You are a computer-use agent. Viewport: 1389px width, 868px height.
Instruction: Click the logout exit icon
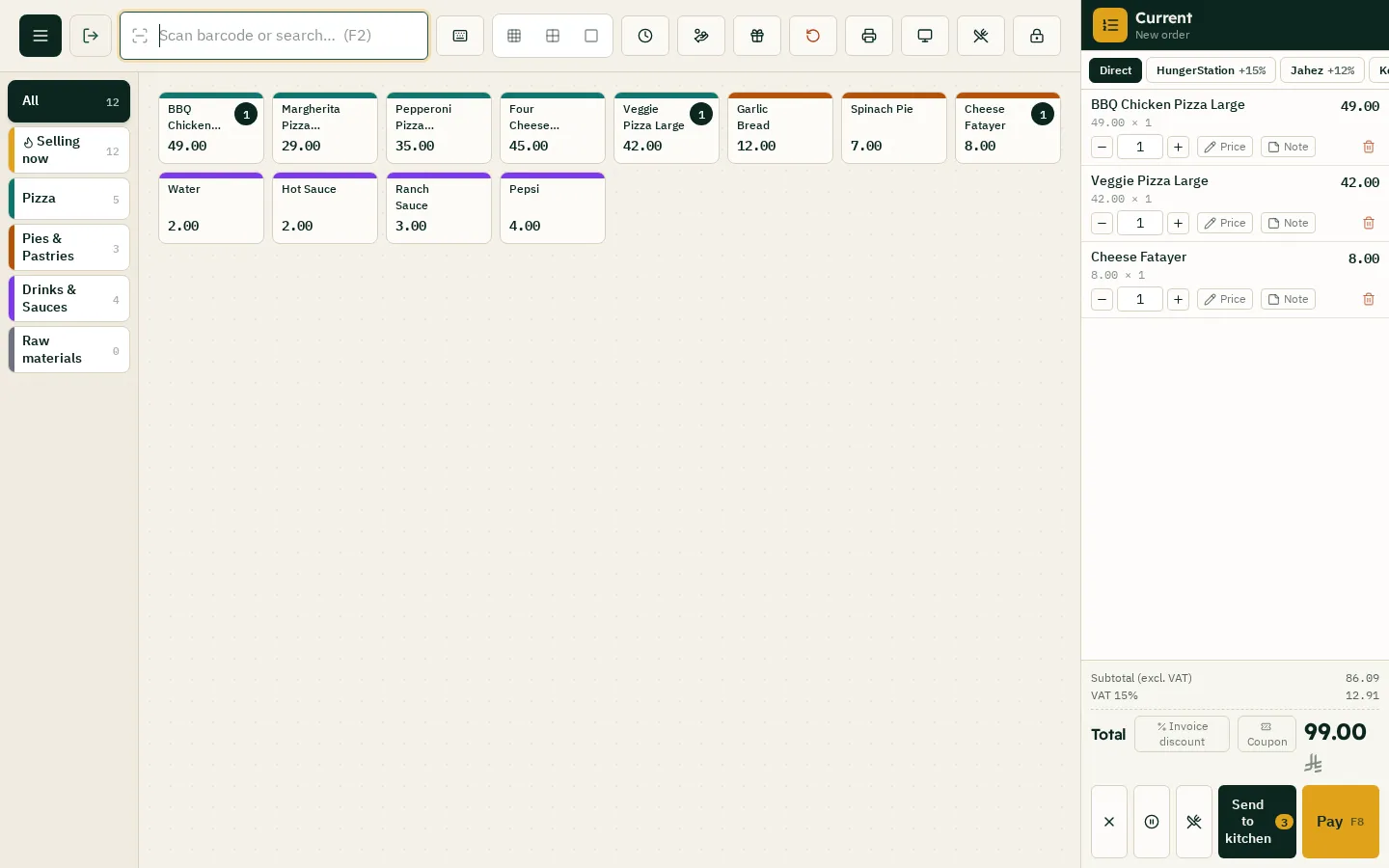tap(91, 36)
